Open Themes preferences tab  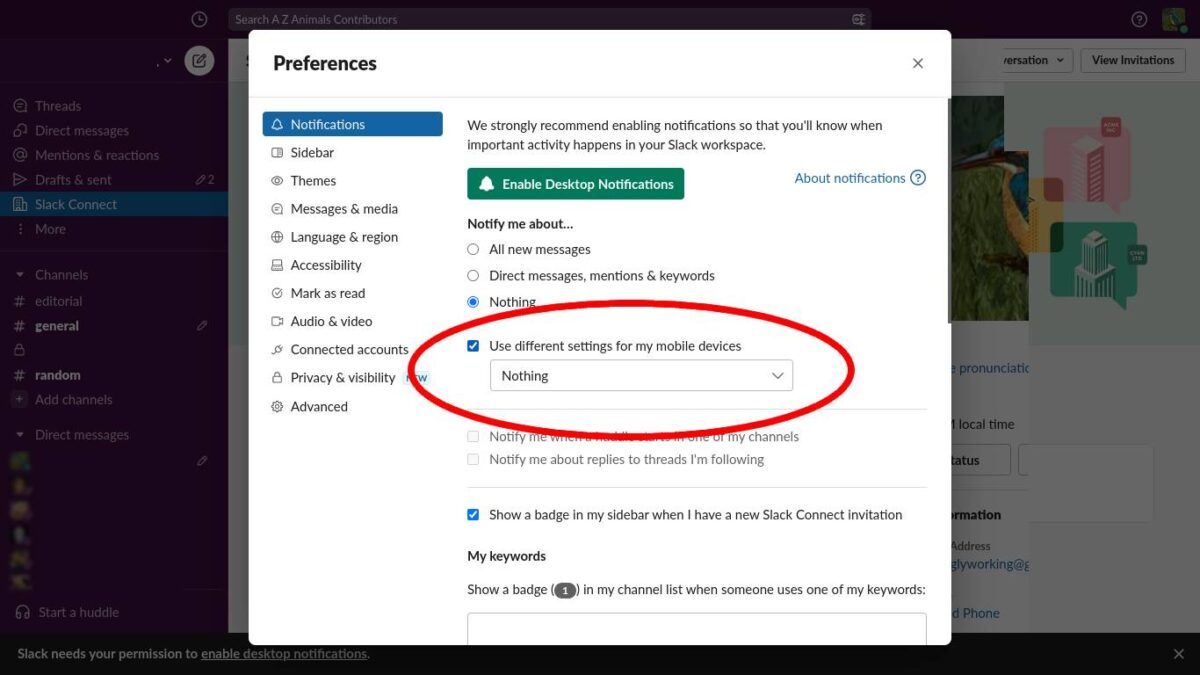click(x=353, y=180)
